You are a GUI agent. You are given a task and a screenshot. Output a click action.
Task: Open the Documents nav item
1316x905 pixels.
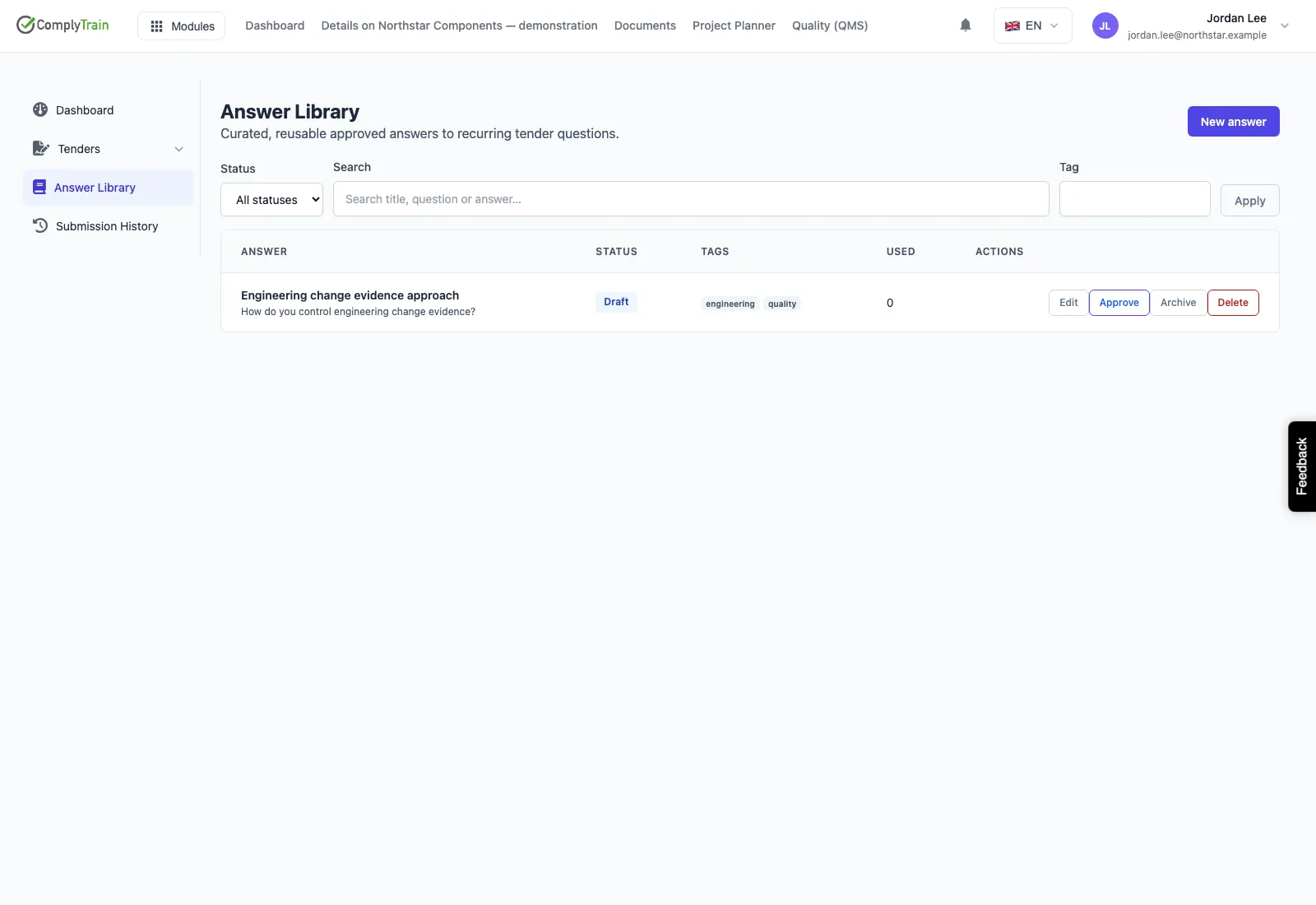click(645, 26)
